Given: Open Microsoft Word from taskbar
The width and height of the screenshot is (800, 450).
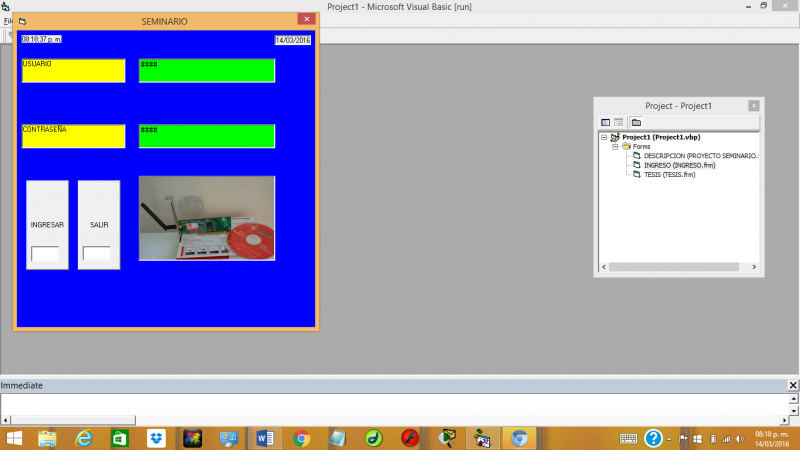Looking at the screenshot, I should [265, 438].
